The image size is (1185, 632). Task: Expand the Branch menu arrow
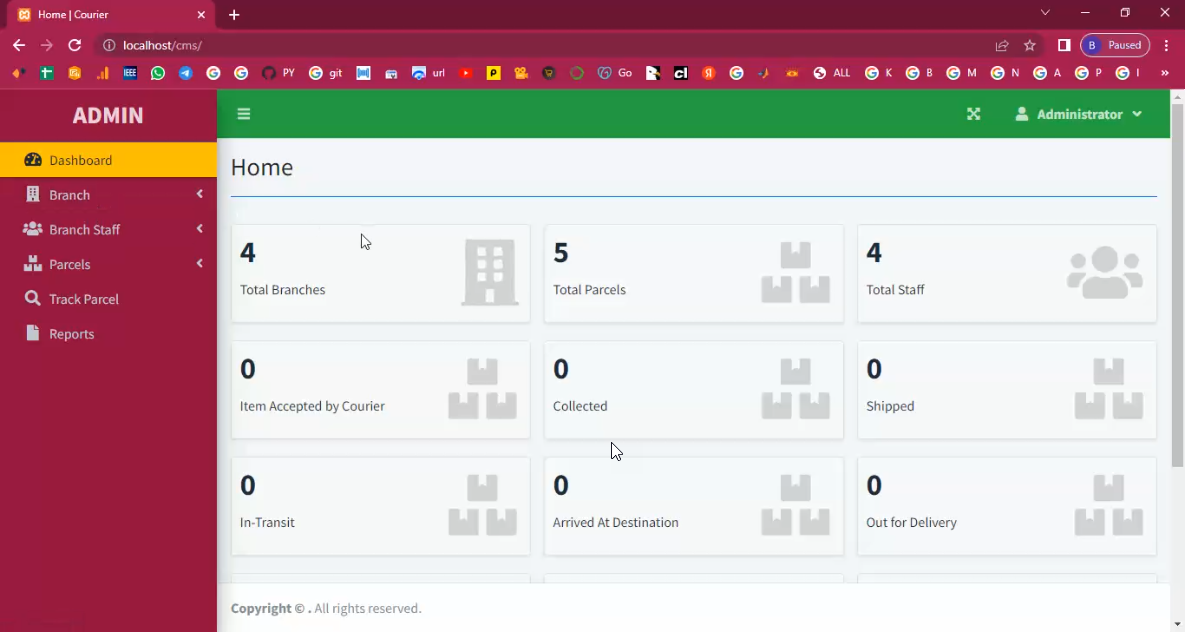200,194
